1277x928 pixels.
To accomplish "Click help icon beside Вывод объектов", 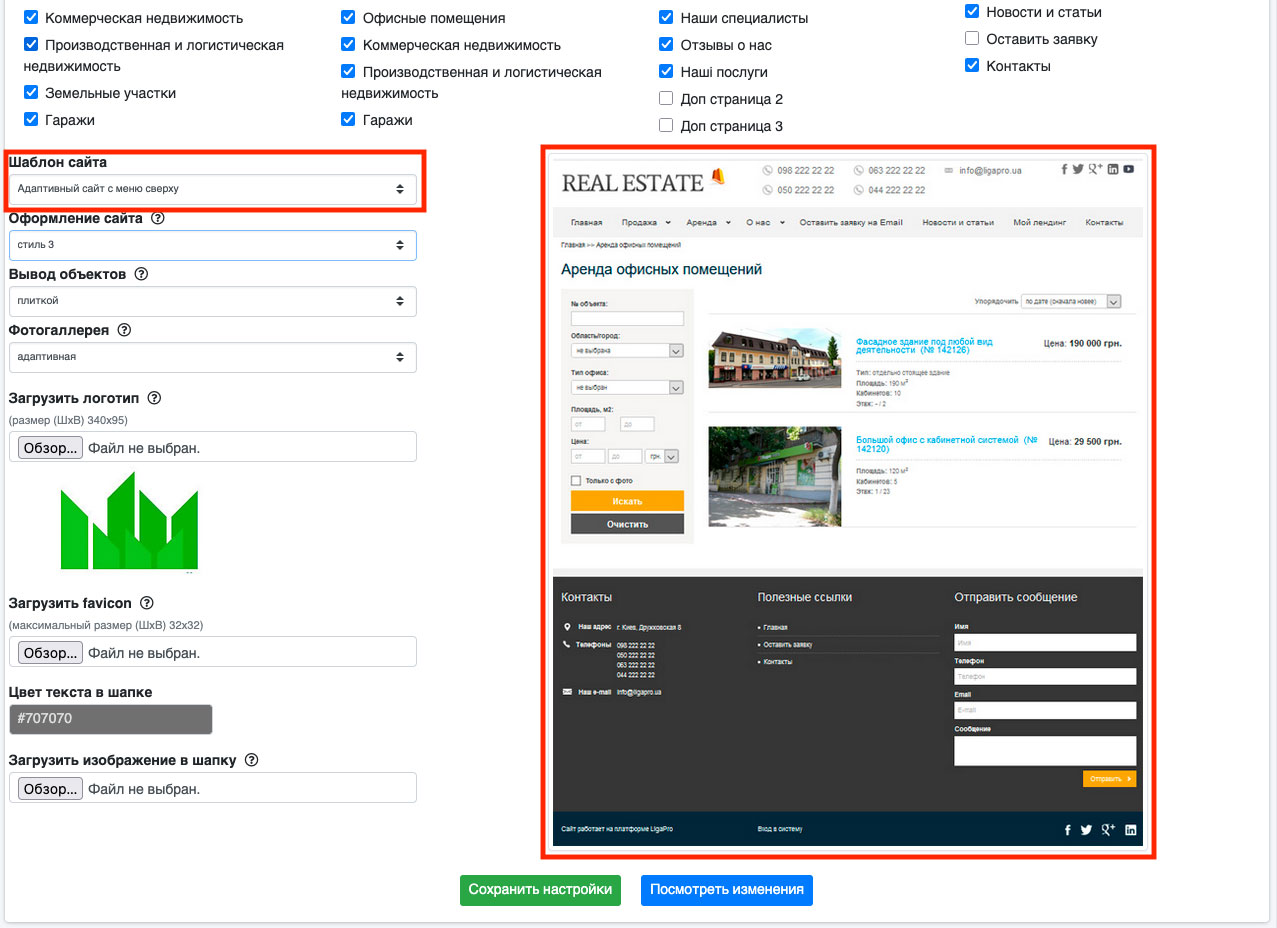I will [x=141, y=274].
